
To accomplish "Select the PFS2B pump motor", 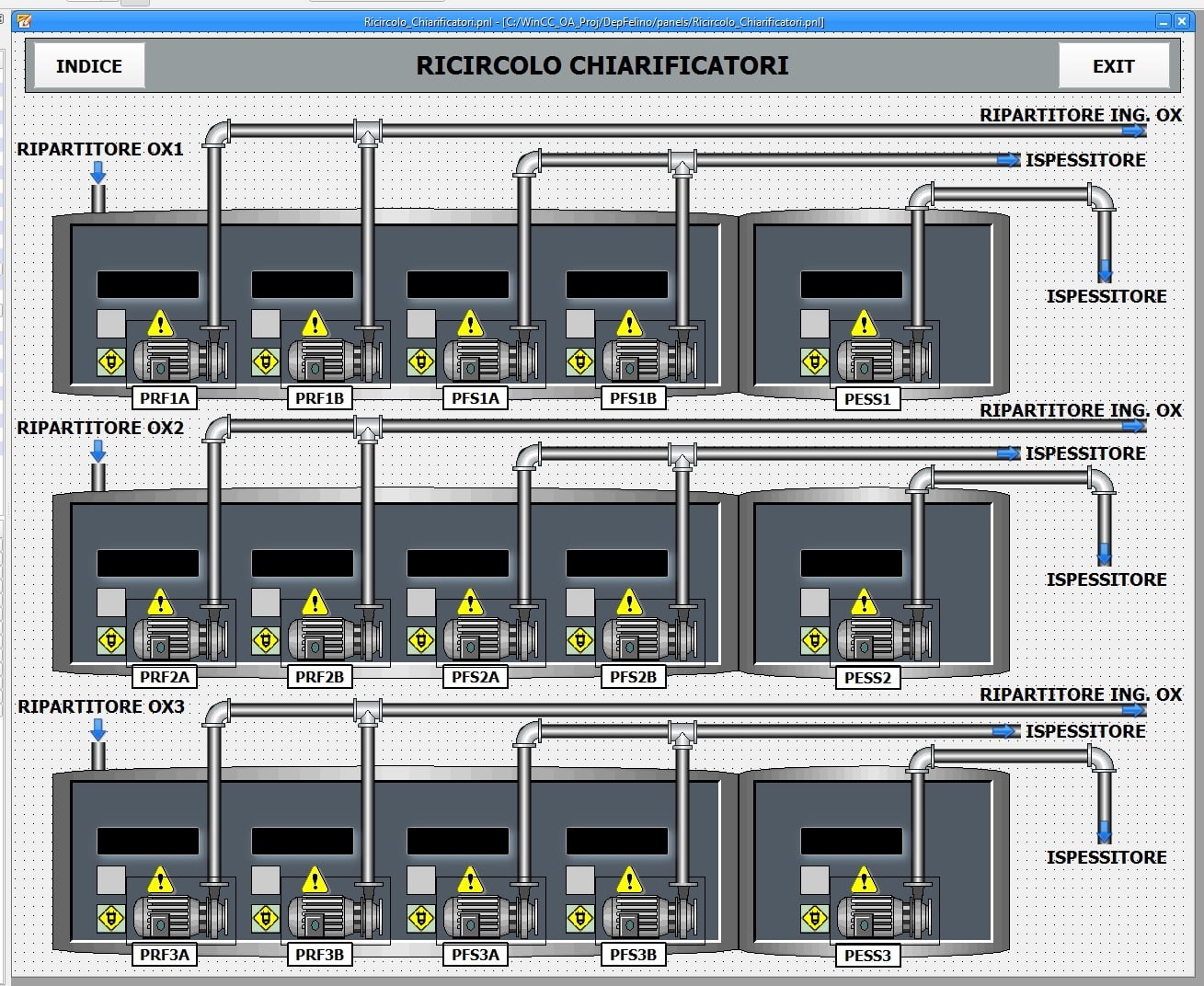I will [649, 637].
